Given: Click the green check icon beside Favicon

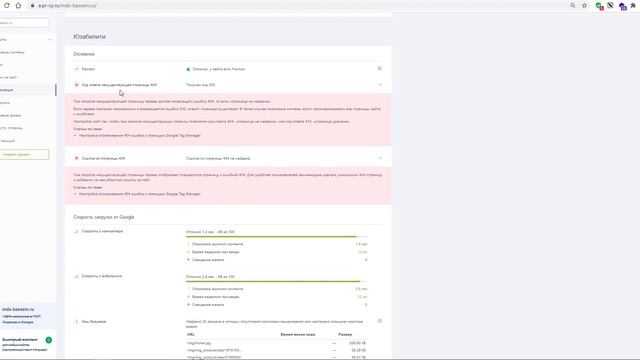Looking at the screenshot, I should point(76,69).
